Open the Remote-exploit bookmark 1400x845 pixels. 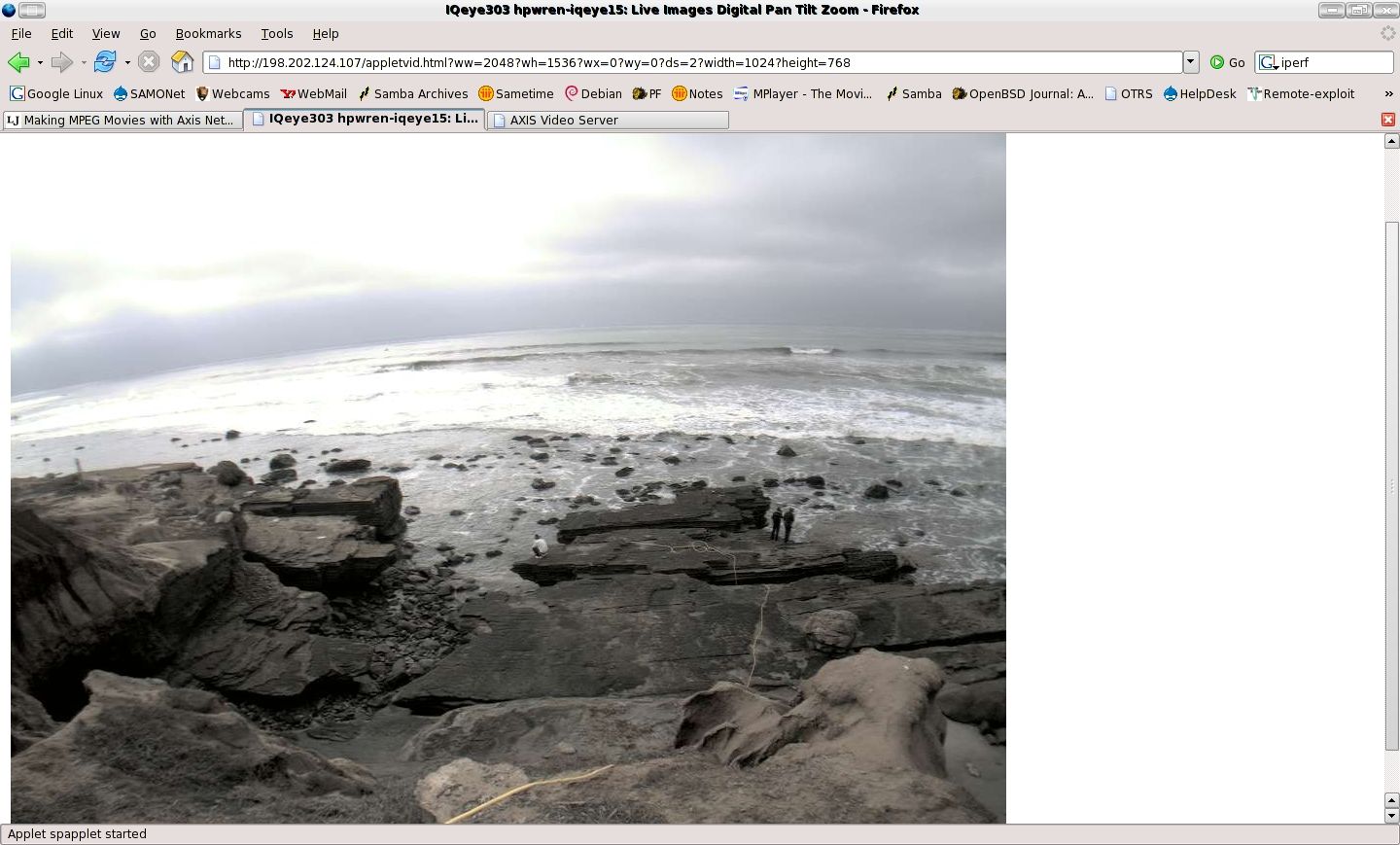[1300, 93]
